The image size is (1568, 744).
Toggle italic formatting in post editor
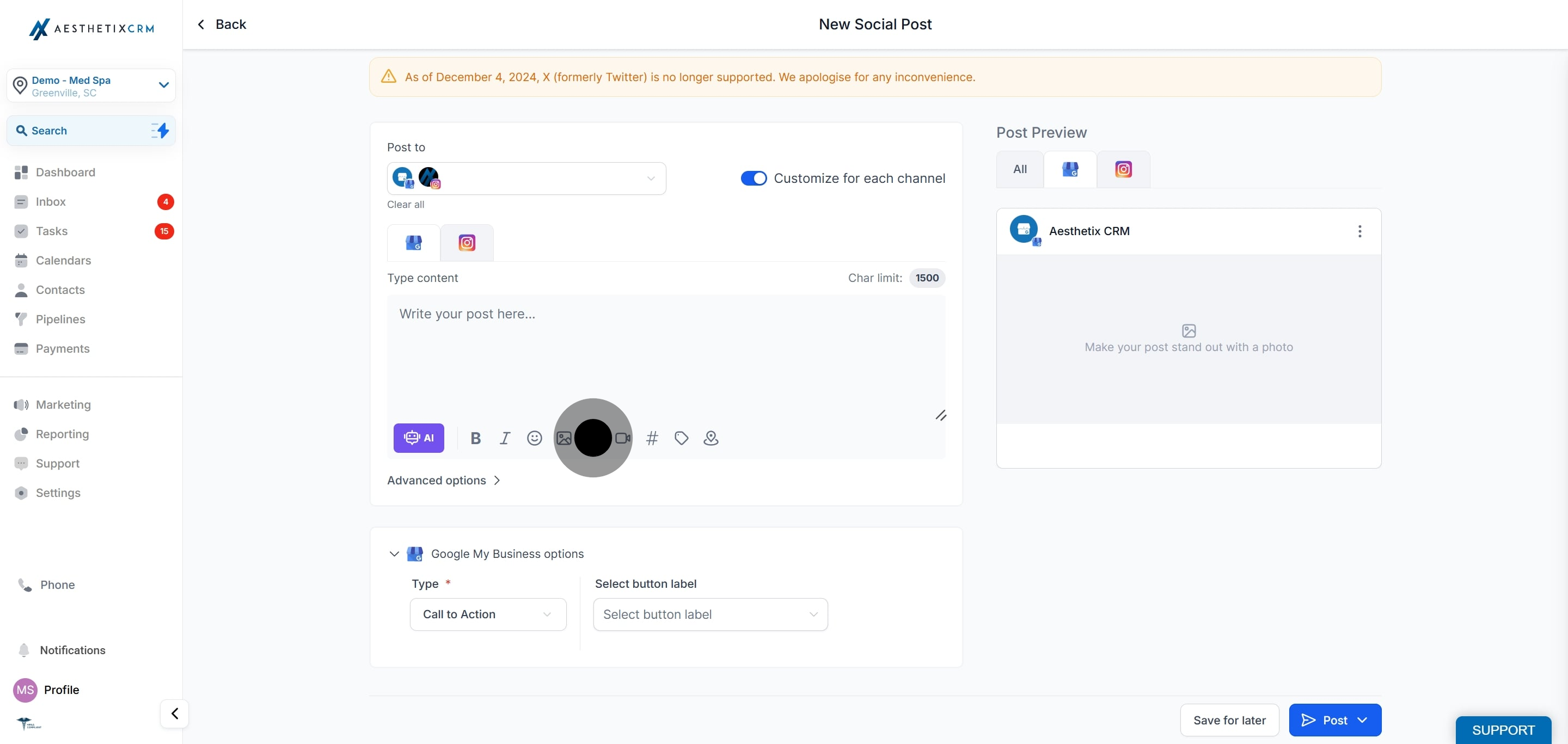(x=505, y=438)
